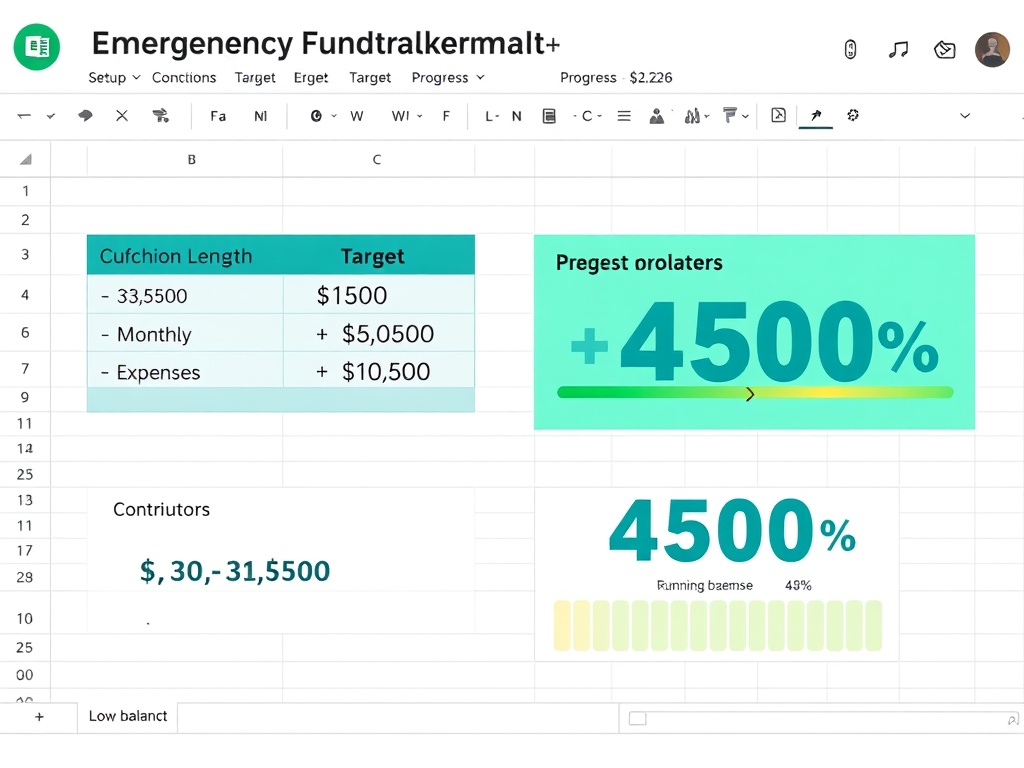Image resolution: width=1024 pixels, height=768 pixels.
Task: Click the X clear icon in the toolbar
Action: coord(121,116)
